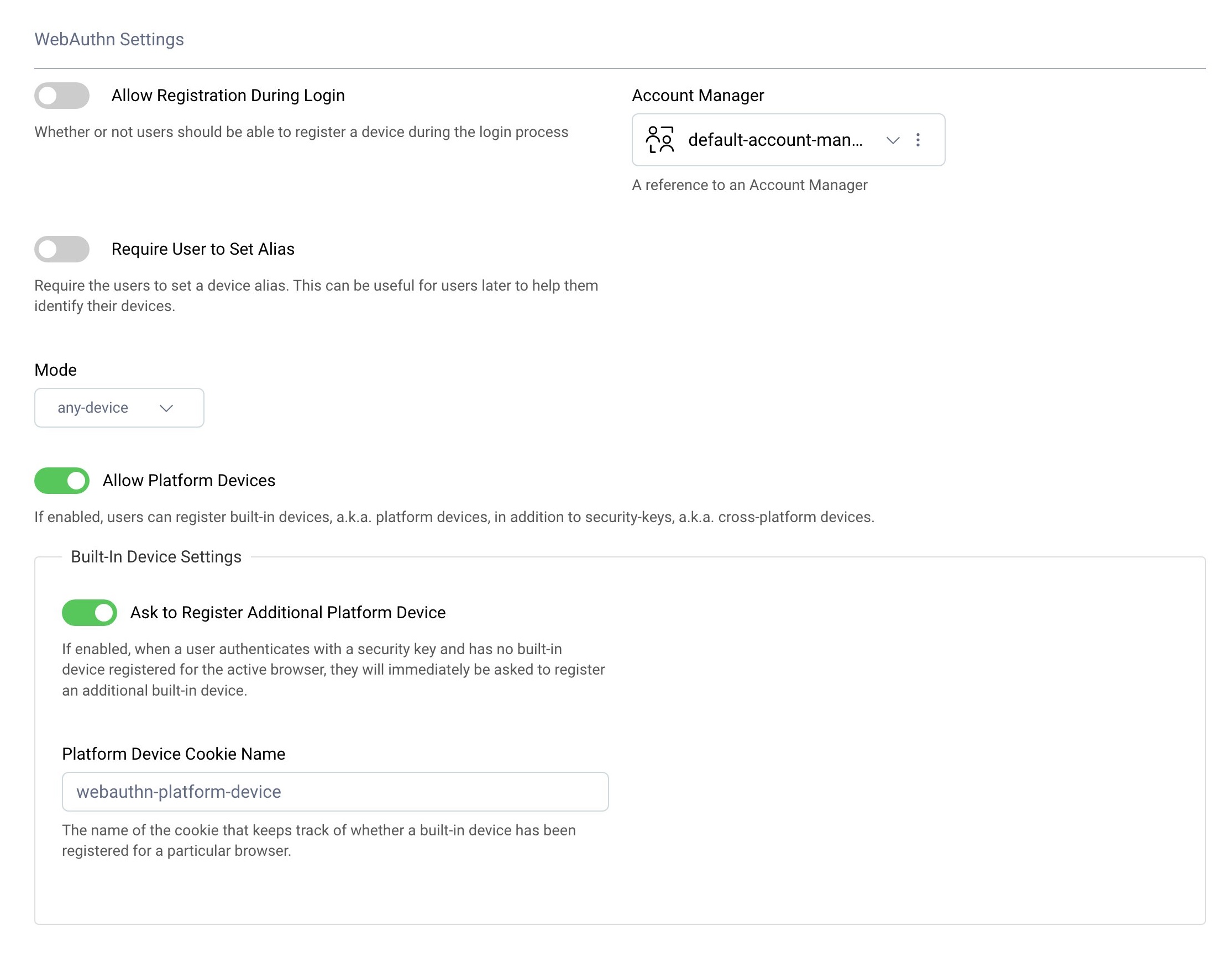Click the Account Manager field label
The width and height of the screenshot is (1232, 958).
[x=698, y=95]
